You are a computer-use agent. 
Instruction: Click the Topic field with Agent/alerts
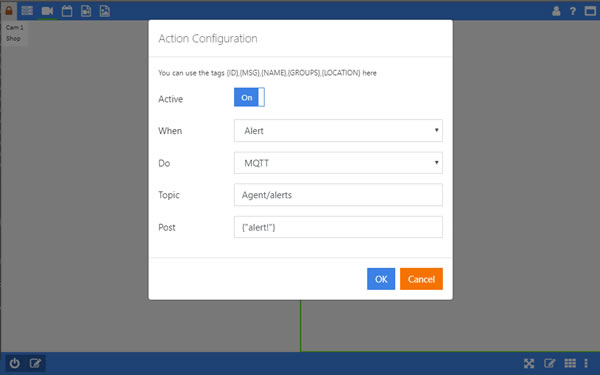(338, 195)
